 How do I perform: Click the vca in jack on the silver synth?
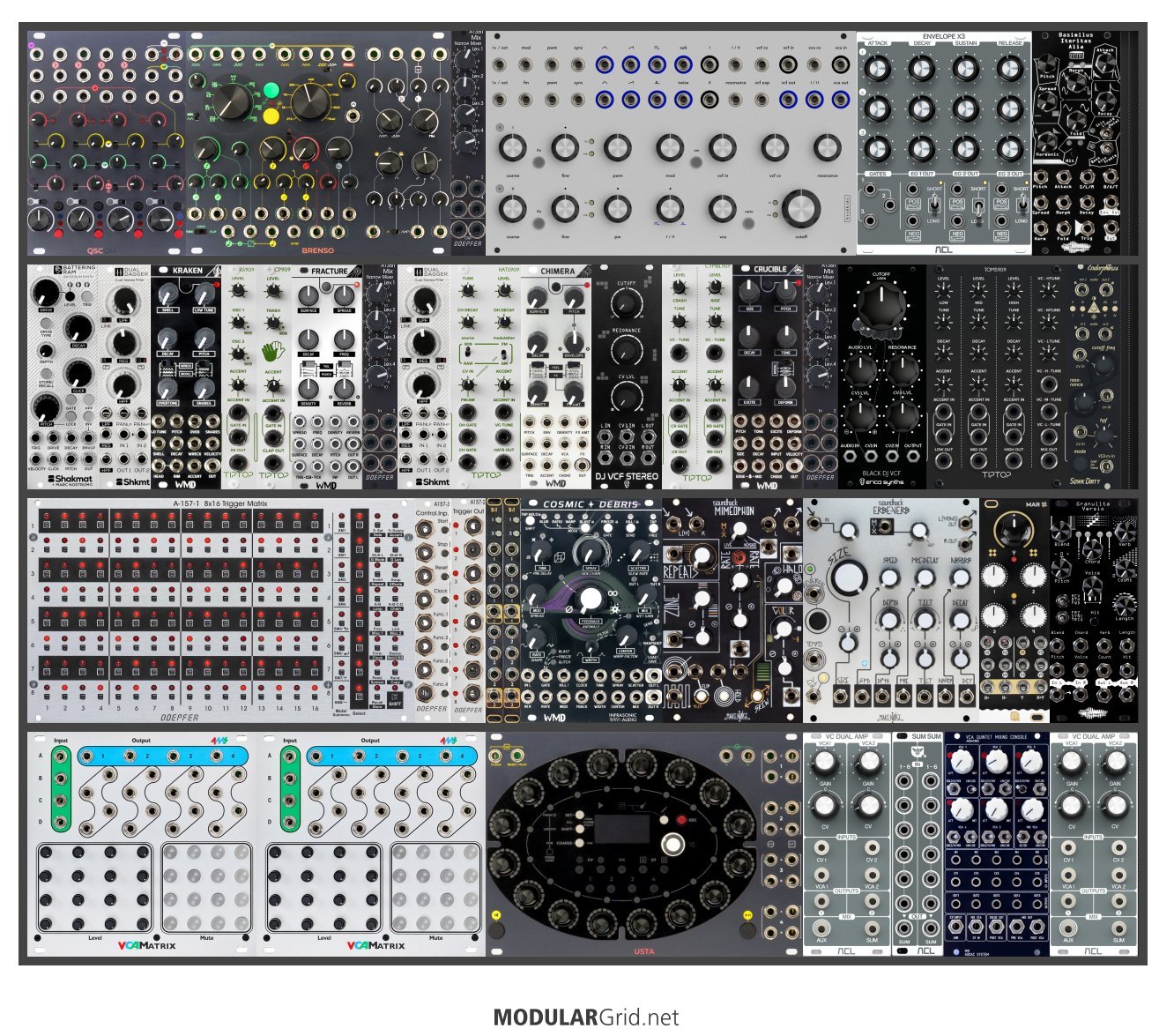[840, 64]
